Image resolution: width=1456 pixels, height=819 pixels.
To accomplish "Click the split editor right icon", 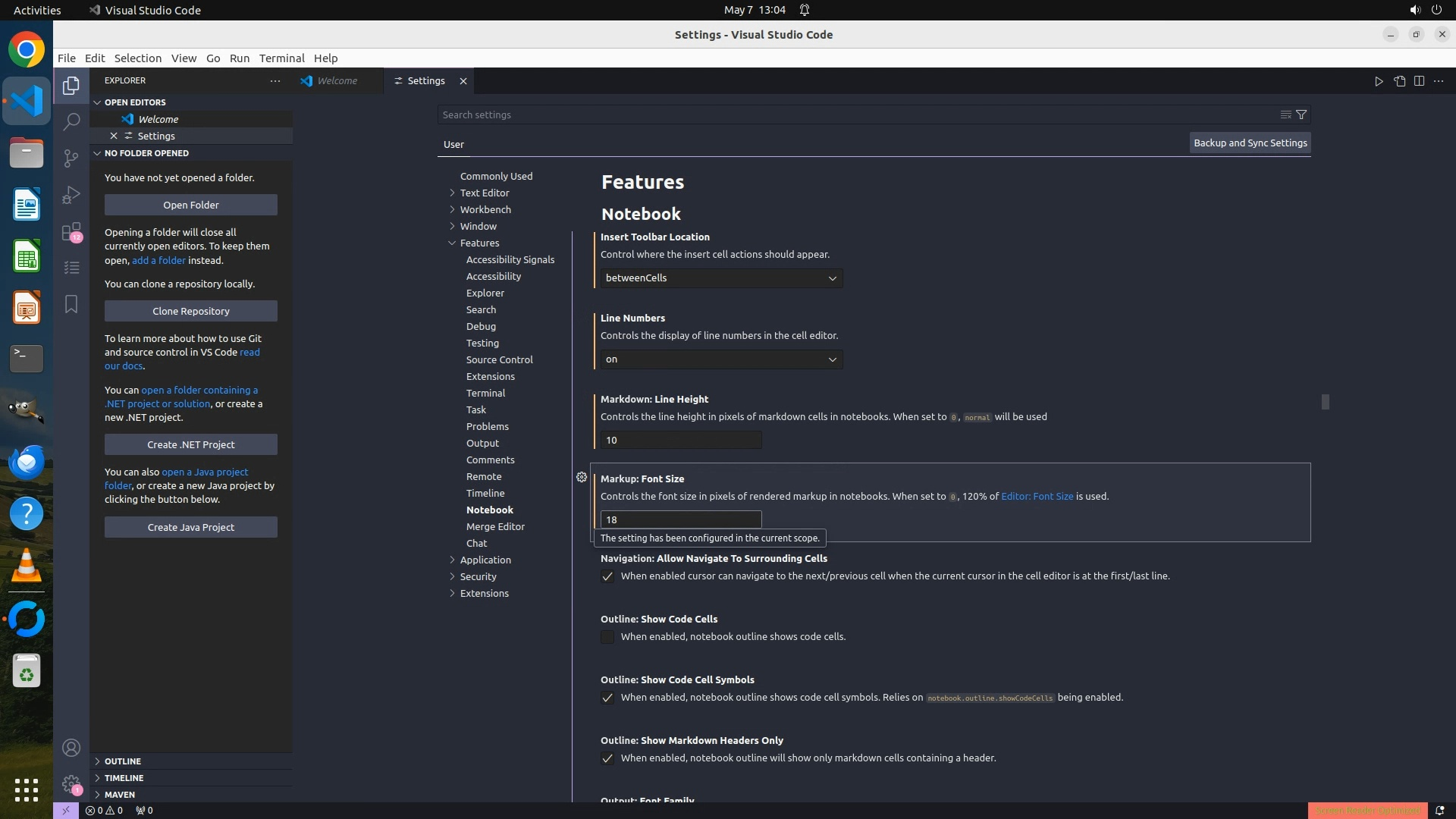I will (1419, 81).
